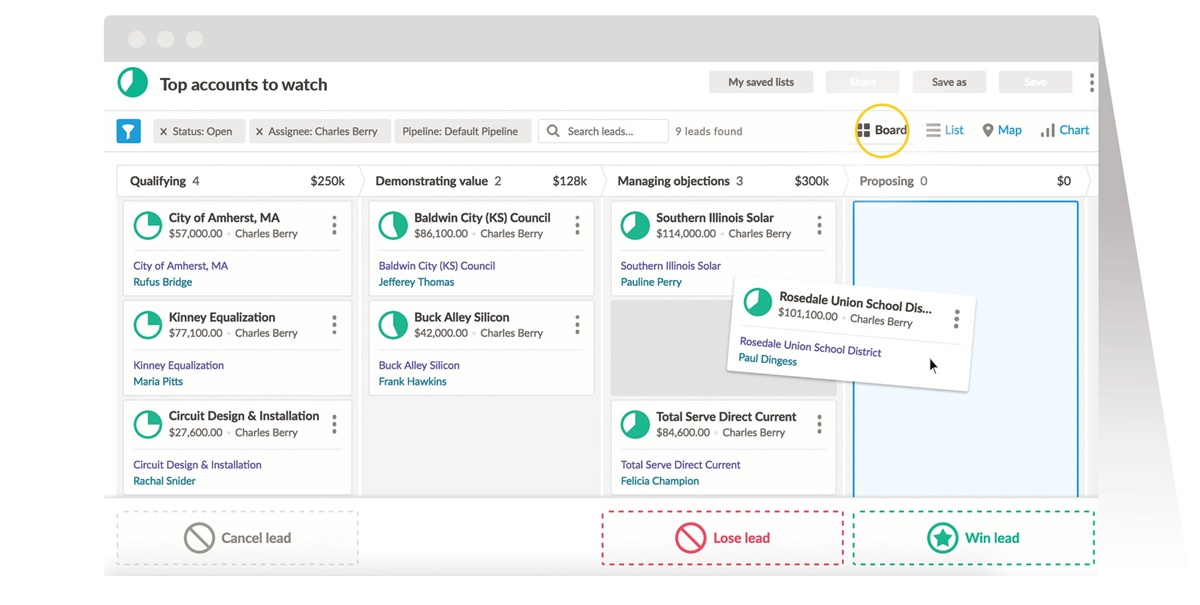
Task: Open the options menu for Southern Illinois Solar
Action: click(x=819, y=226)
